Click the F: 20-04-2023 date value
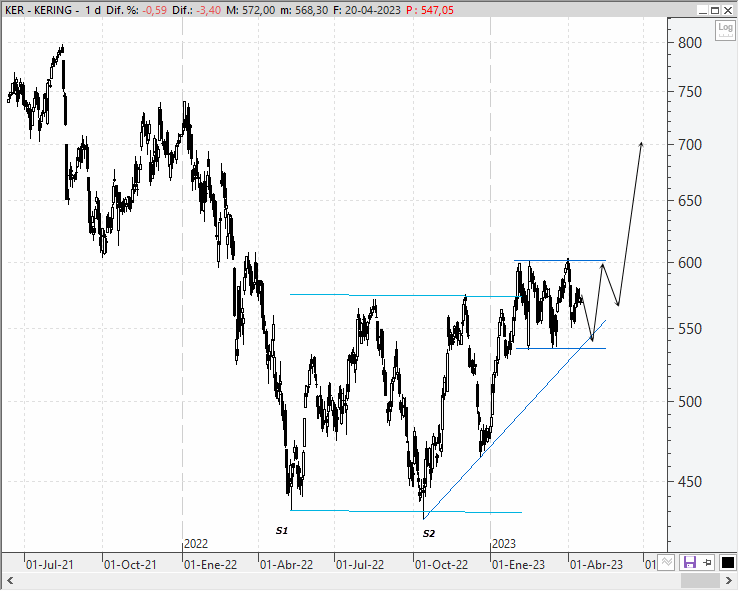Screen dimensions: 739x591 pos(367,10)
